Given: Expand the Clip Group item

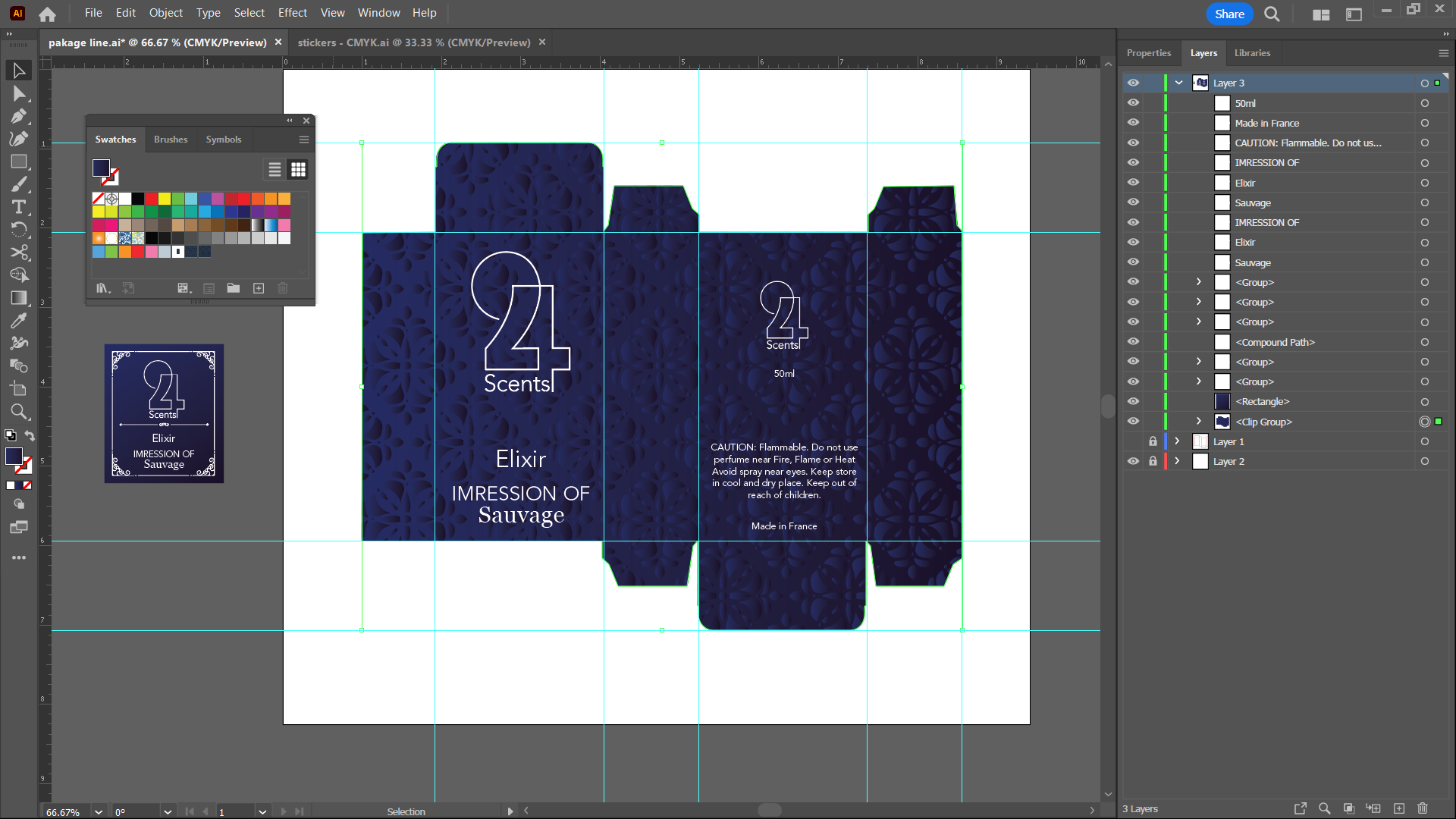Looking at the screenshot, I should point(1199,422).
